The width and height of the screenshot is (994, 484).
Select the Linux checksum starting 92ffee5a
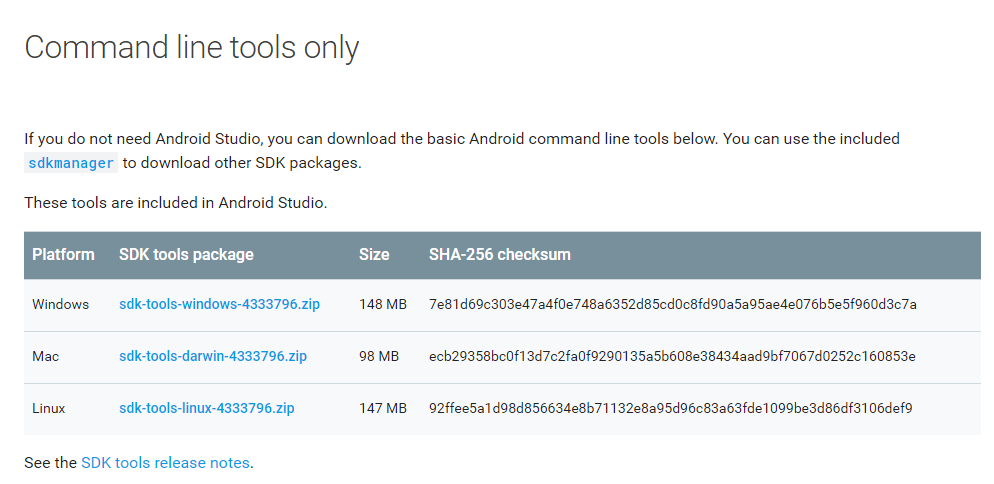[x=670, y=408]
